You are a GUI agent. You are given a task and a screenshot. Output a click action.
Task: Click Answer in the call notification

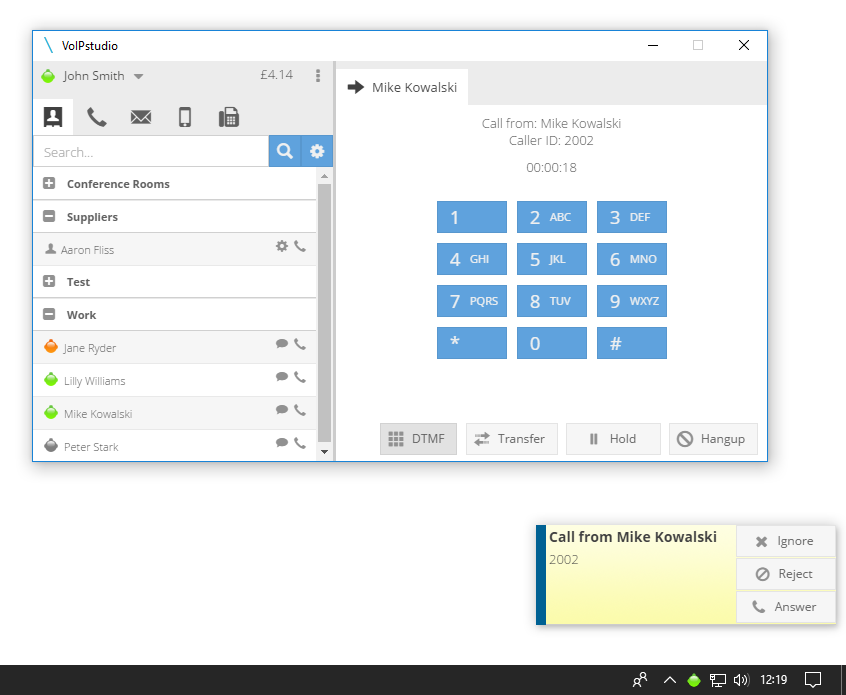786,607
